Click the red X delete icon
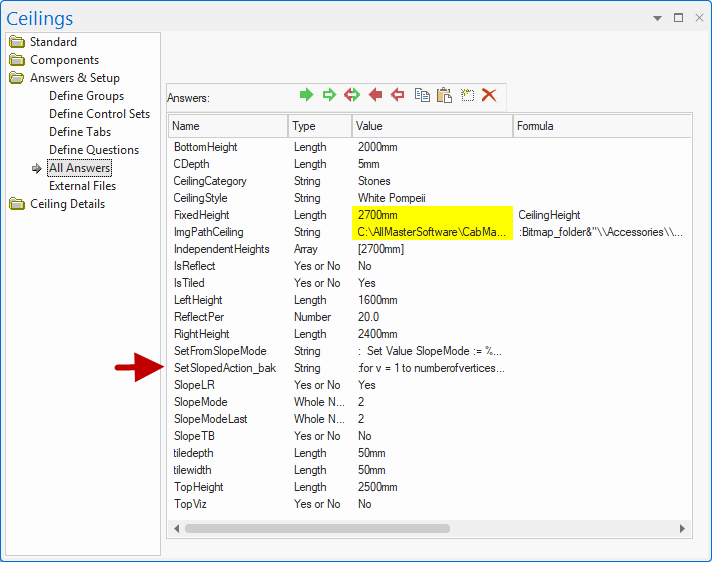712x562 pixels. pos(489,95)
